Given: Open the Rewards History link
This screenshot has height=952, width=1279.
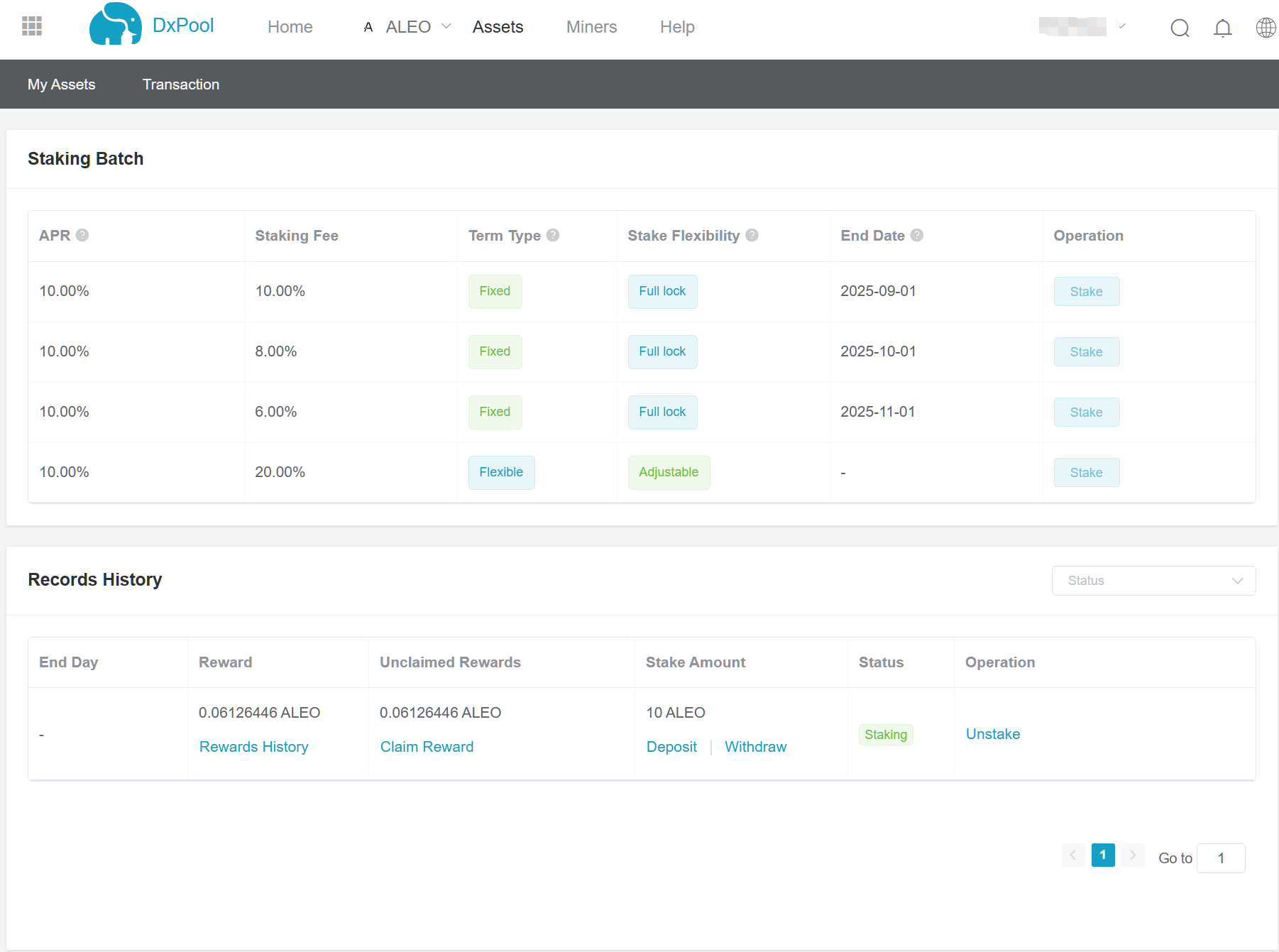Looking at the screenshot, I should point(253,747).
